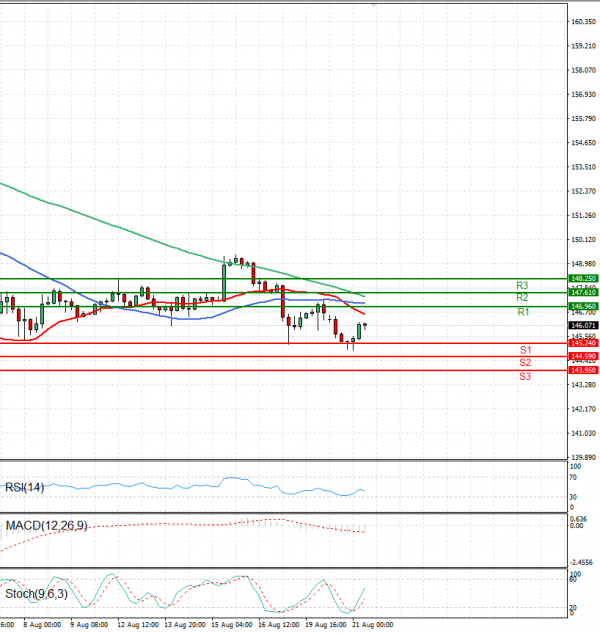Click the 153.510 price axis value
The image size is (600, 633).
coord(583,167)
